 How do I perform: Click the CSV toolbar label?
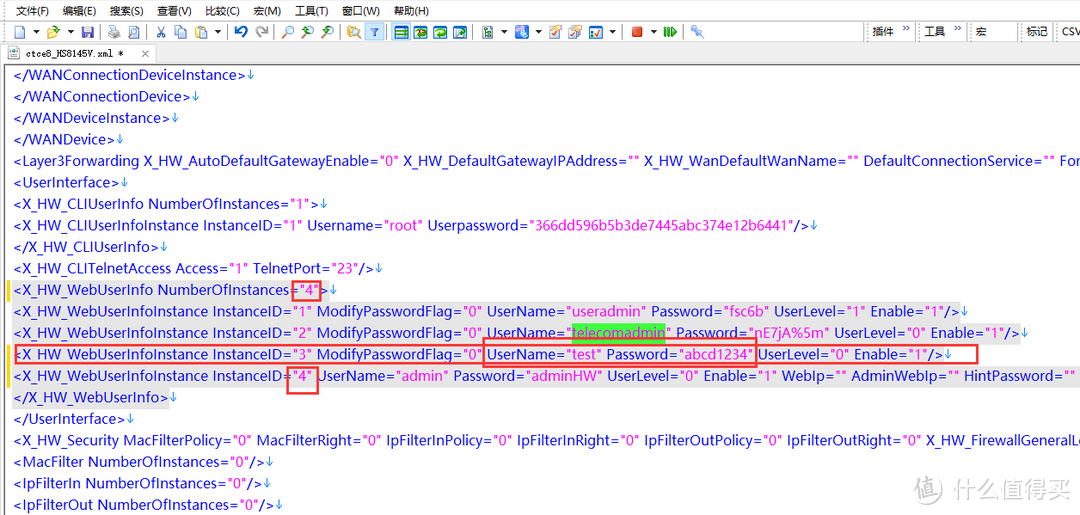coord(1070,32)
